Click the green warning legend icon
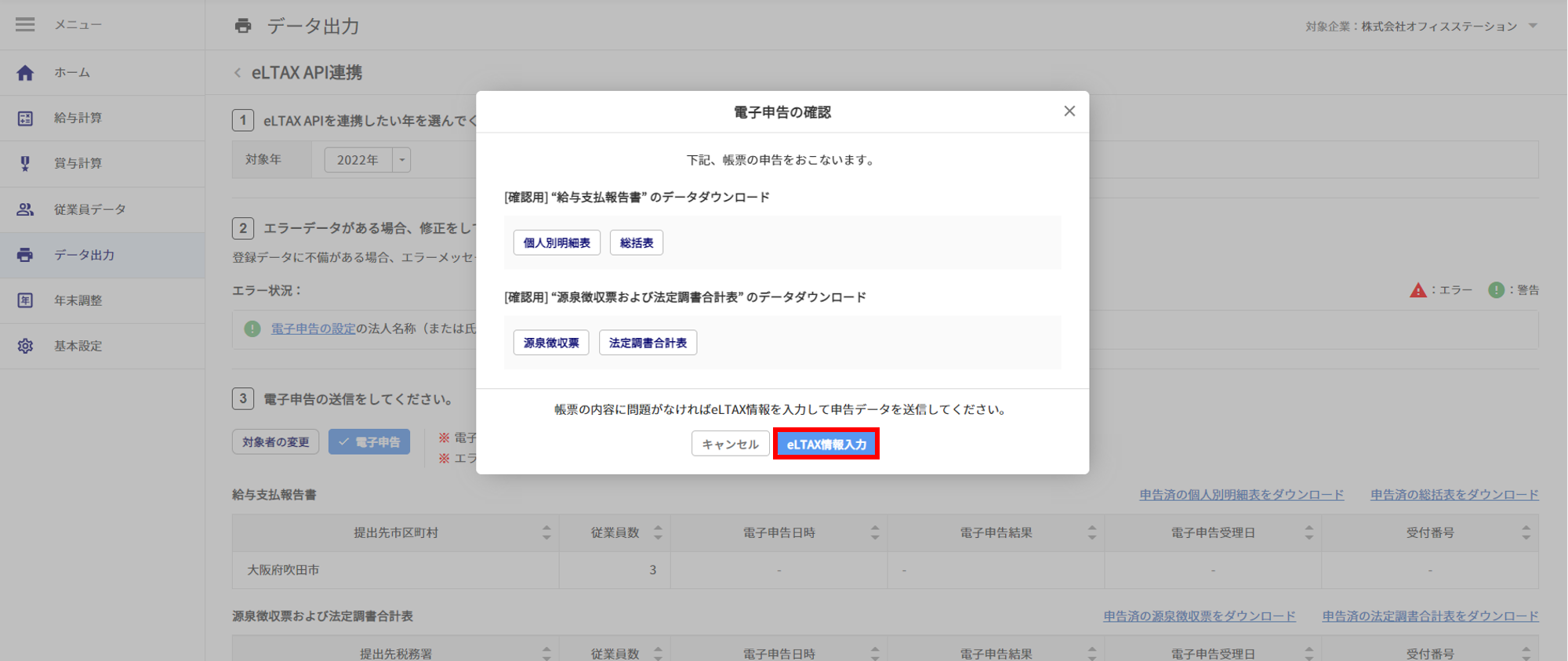Screen dimensions: 1568x661 click(1496, 290)
